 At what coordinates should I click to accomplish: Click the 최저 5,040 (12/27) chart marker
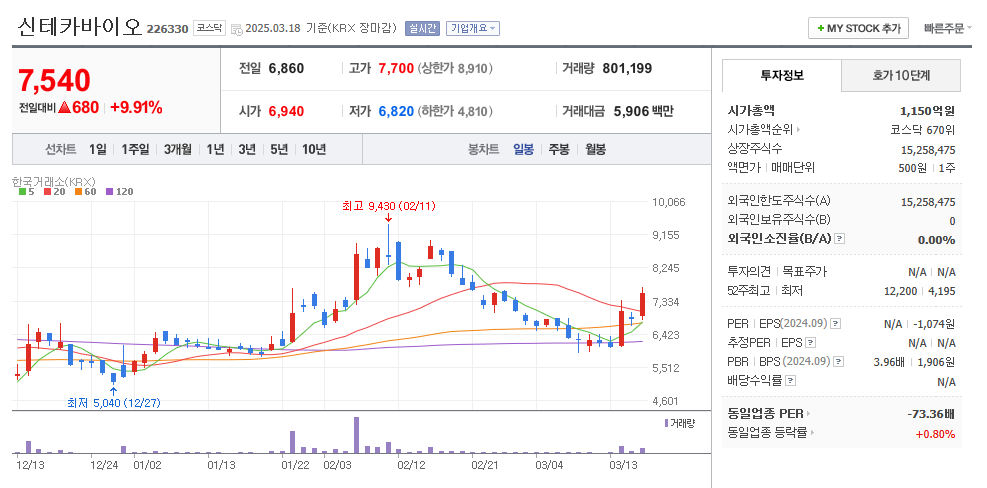click(113, 403)
